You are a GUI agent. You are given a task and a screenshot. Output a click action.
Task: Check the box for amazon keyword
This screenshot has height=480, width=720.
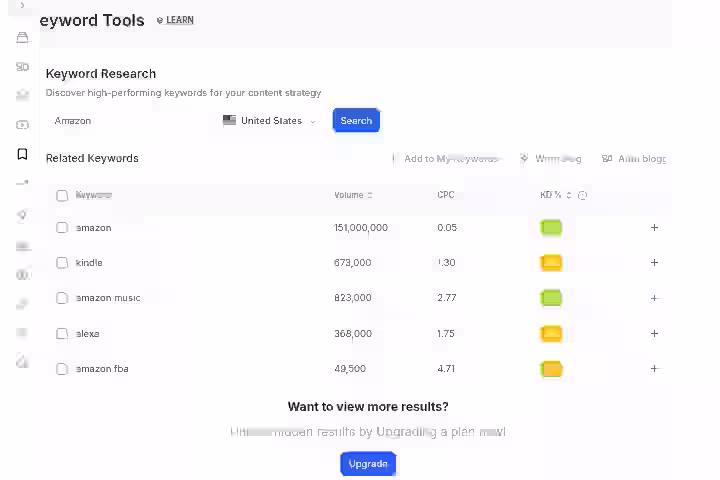62,228
